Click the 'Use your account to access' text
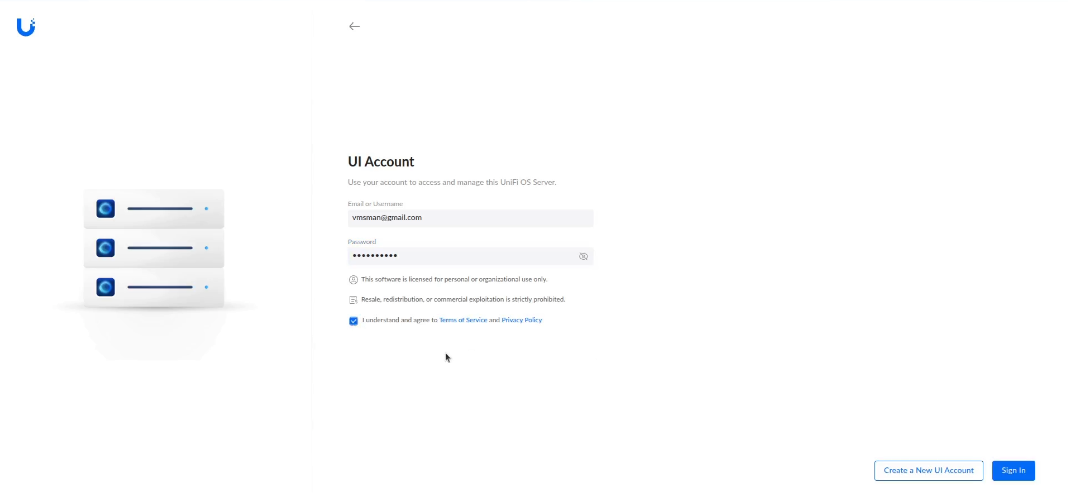This screenshot has width=1068, height=495. pyautogui.click(x=452, y=182)
